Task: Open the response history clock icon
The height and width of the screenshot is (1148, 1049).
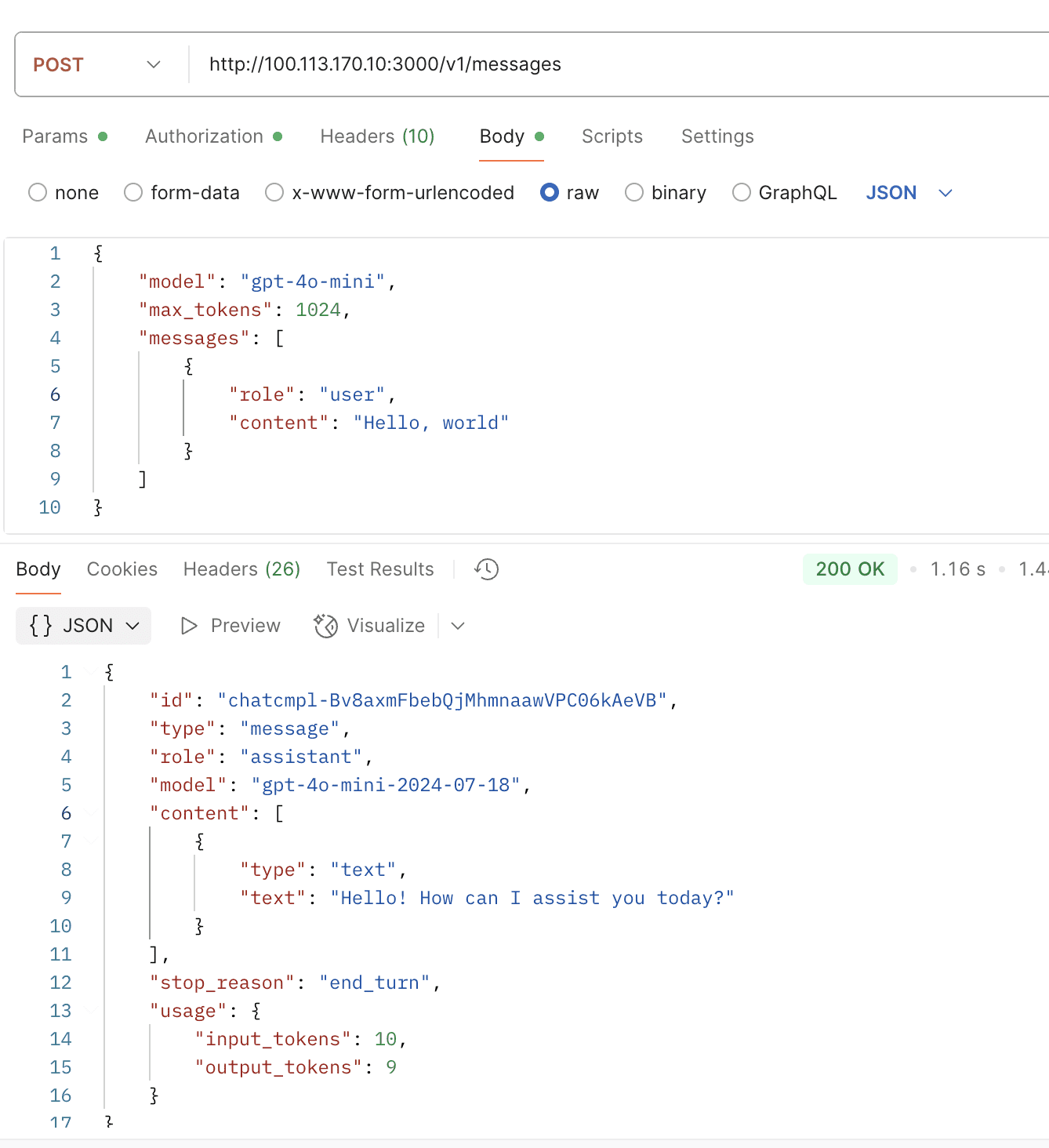Action: (486, 569)
